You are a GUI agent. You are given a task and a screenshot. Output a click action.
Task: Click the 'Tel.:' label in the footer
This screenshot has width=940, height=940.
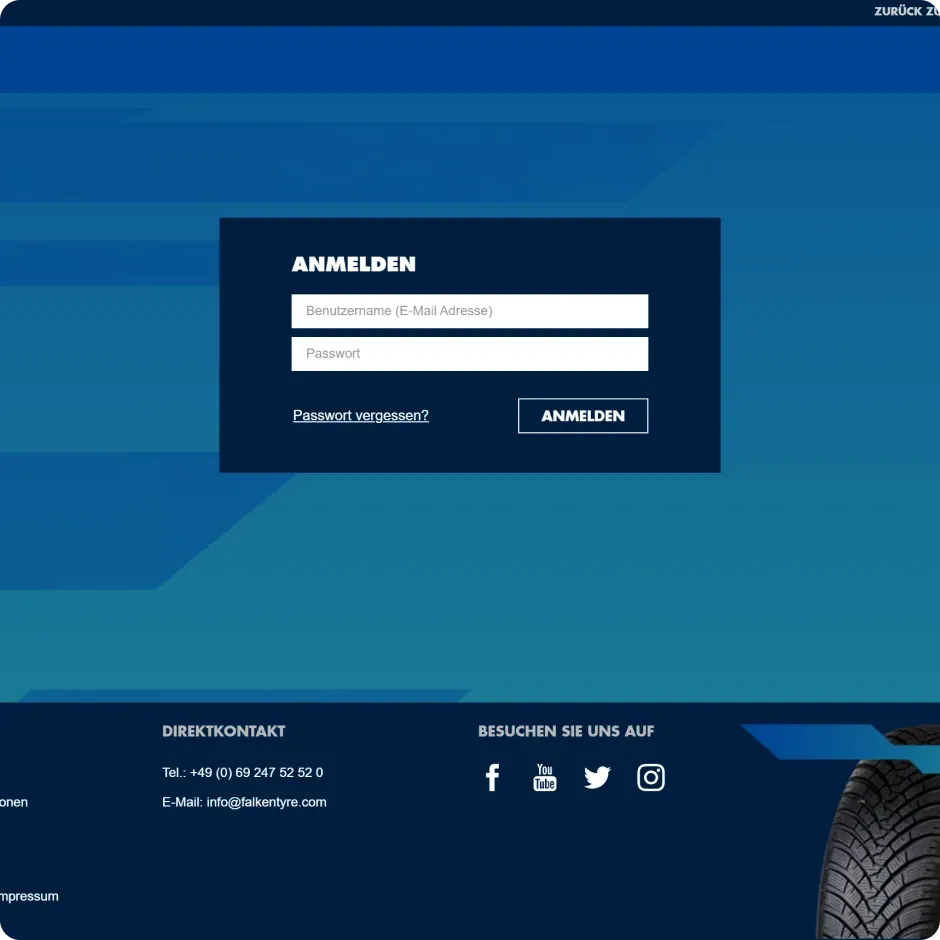click(174, 773)
